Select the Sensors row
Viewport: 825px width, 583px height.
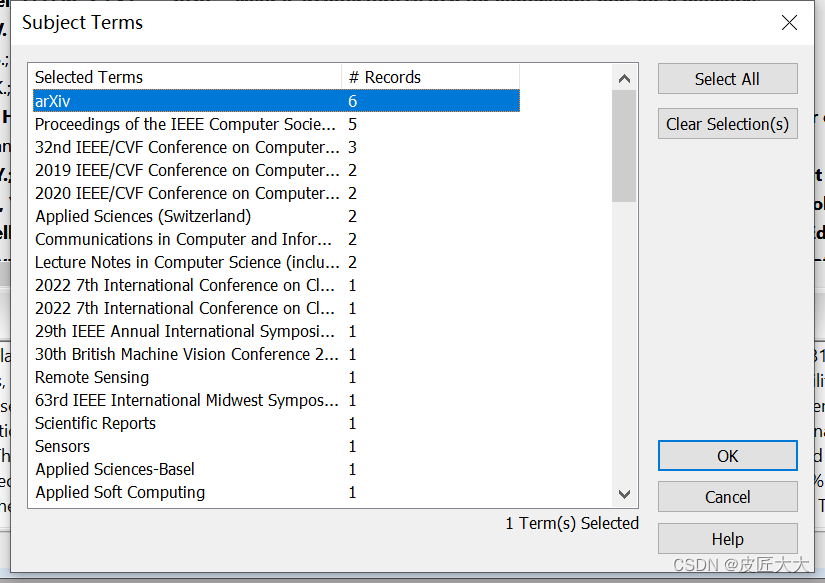click(276, 446)
